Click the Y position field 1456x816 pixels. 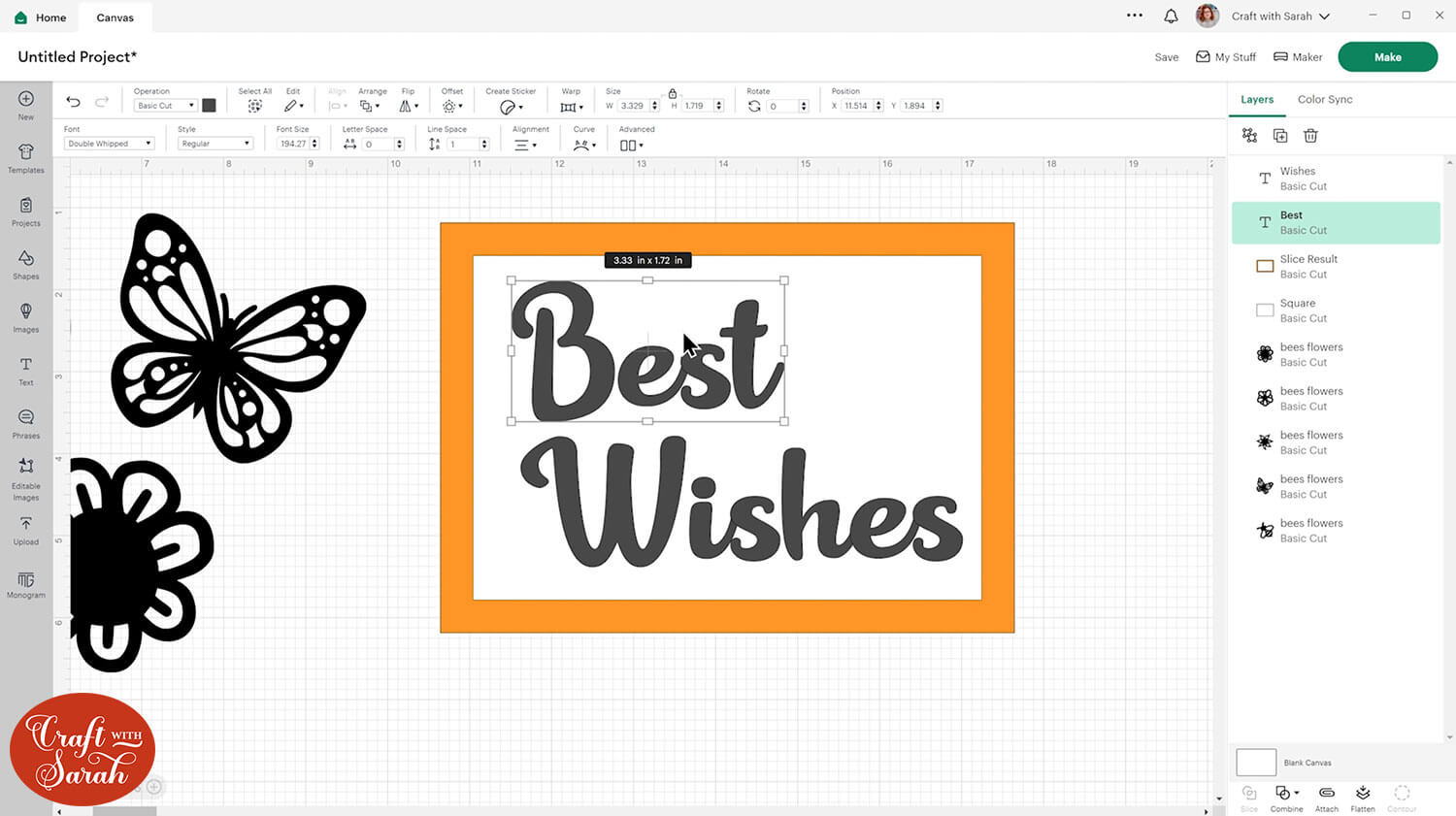point(917,106)
